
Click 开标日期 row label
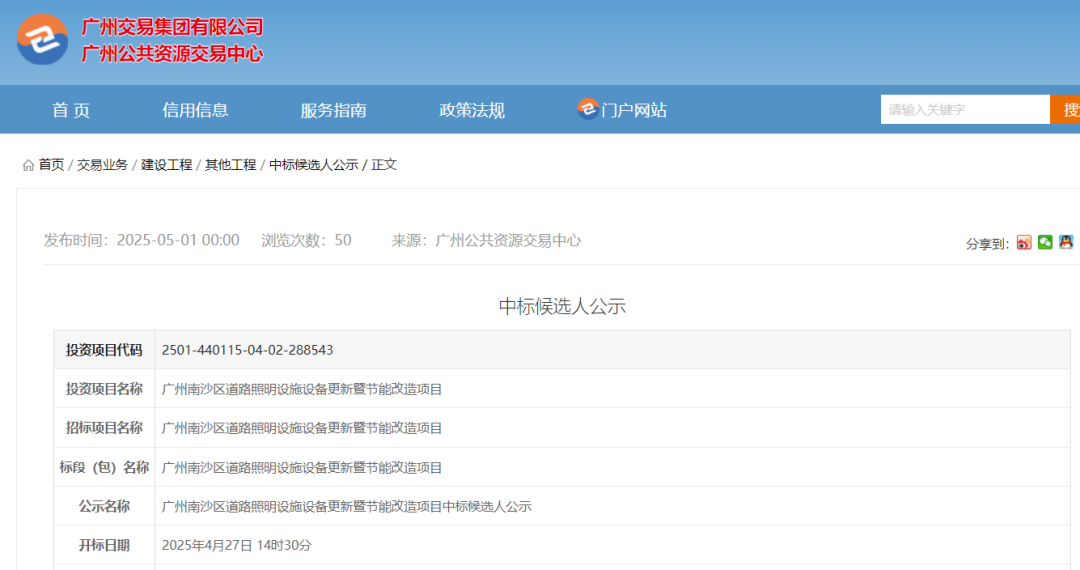coord(104,545)
